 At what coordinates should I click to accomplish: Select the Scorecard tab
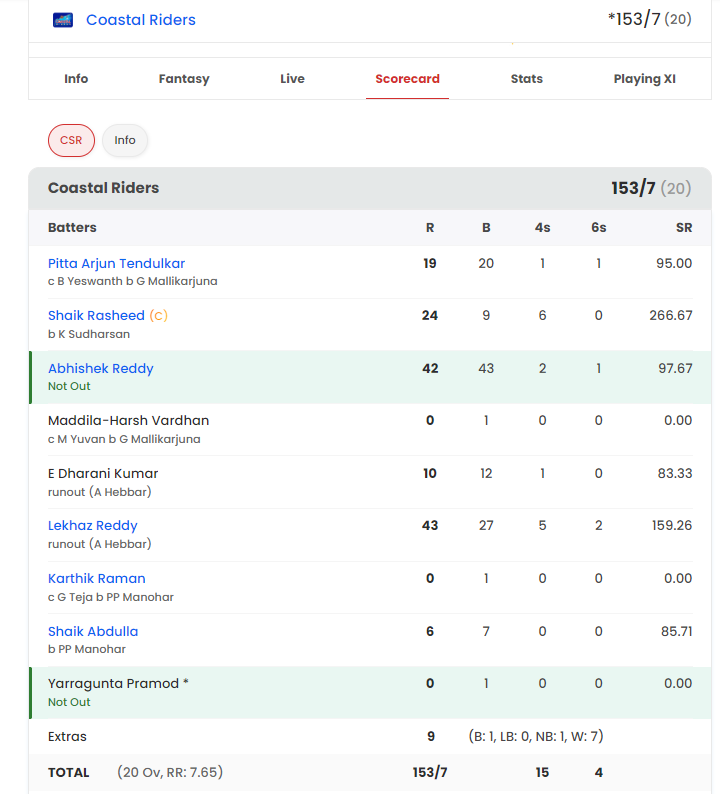(x=407, y=78)
